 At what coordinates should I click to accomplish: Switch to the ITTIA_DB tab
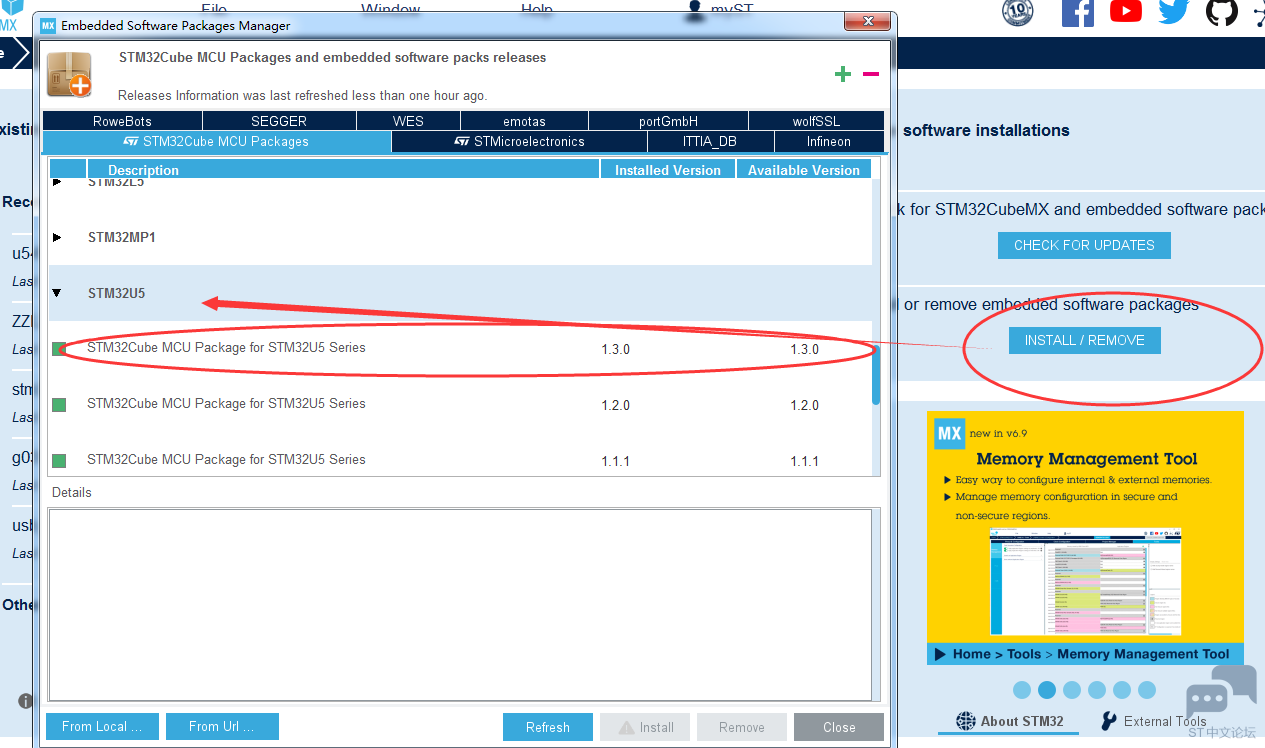(x=710, y=142)
